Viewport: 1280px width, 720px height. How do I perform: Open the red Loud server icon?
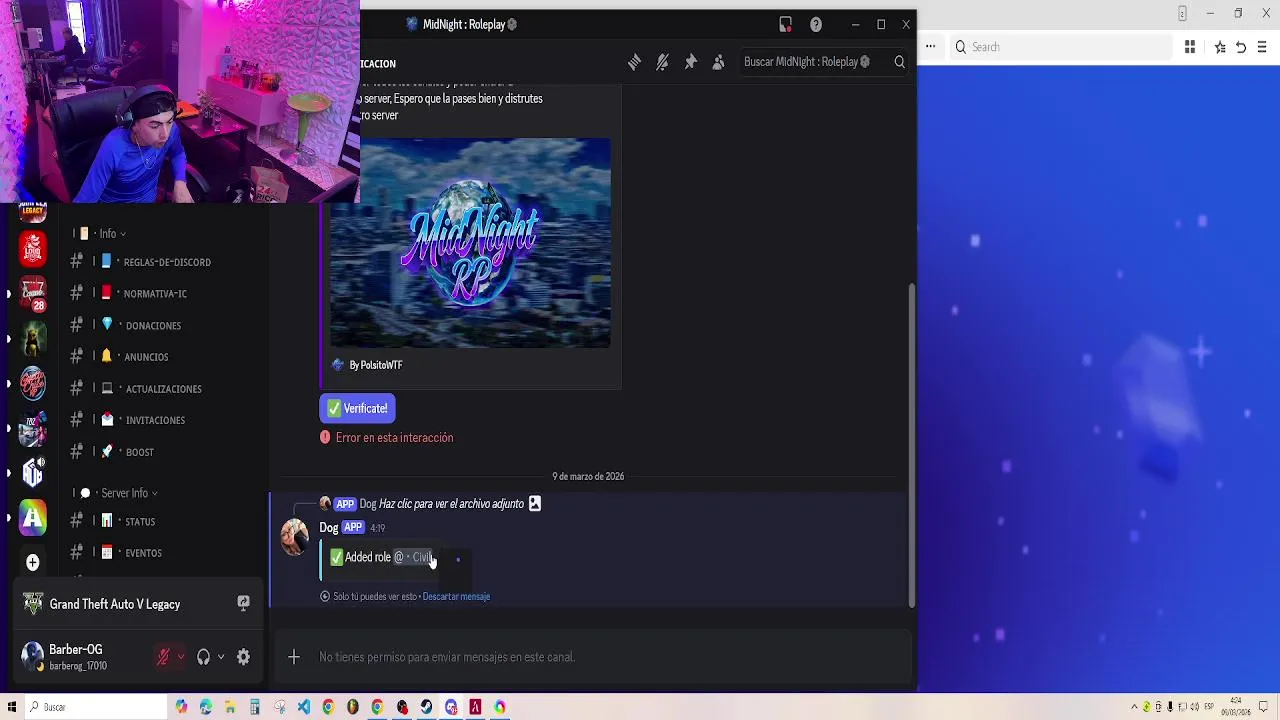[x=33, y=248]
